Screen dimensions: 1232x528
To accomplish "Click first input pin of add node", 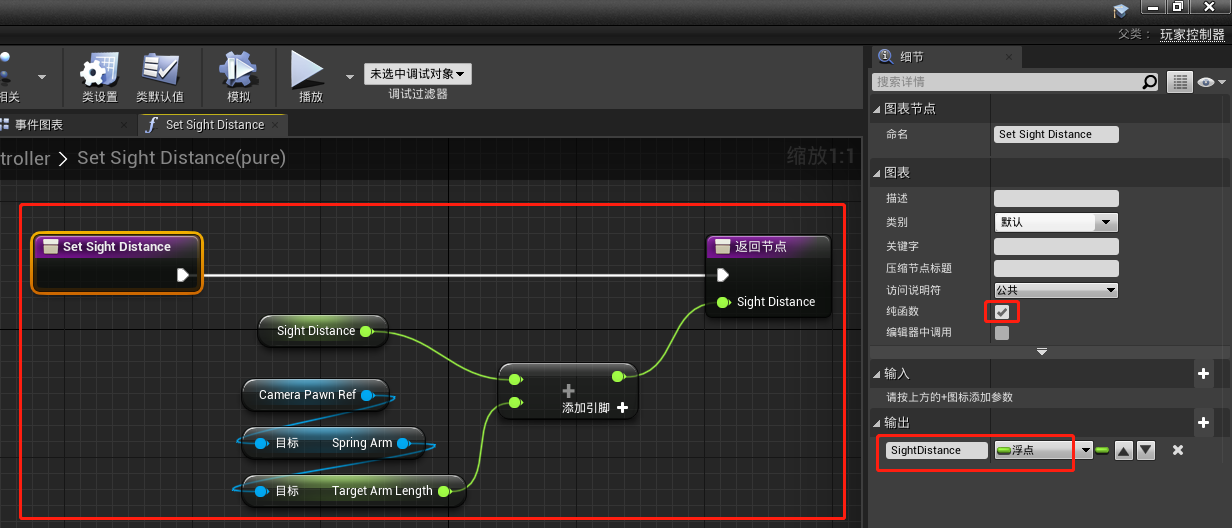I will [514, 379].
